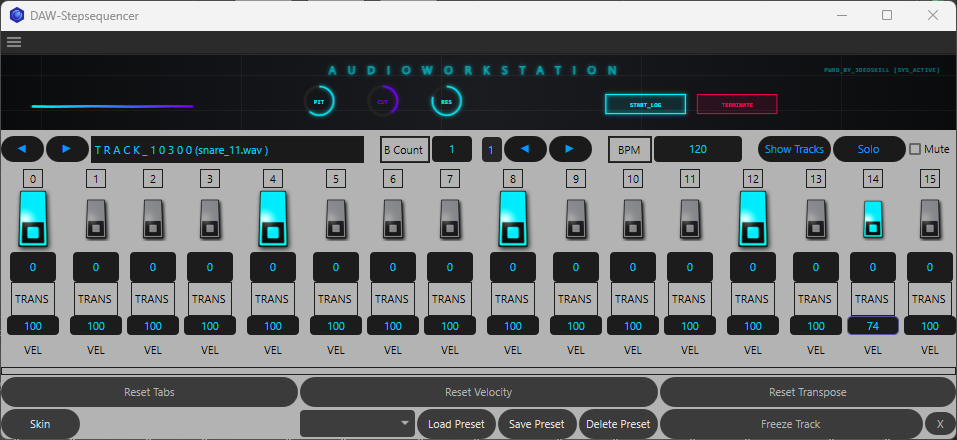This screenshot has height=440, width=957.
Task: Click the DAW-Stepsequencer app icon in title bar
Action: 16,16
